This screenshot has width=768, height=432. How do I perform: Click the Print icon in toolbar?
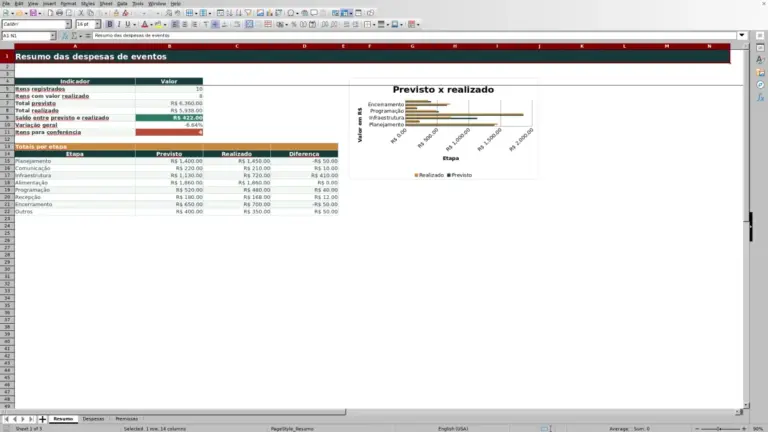click(x=59, y=13)
